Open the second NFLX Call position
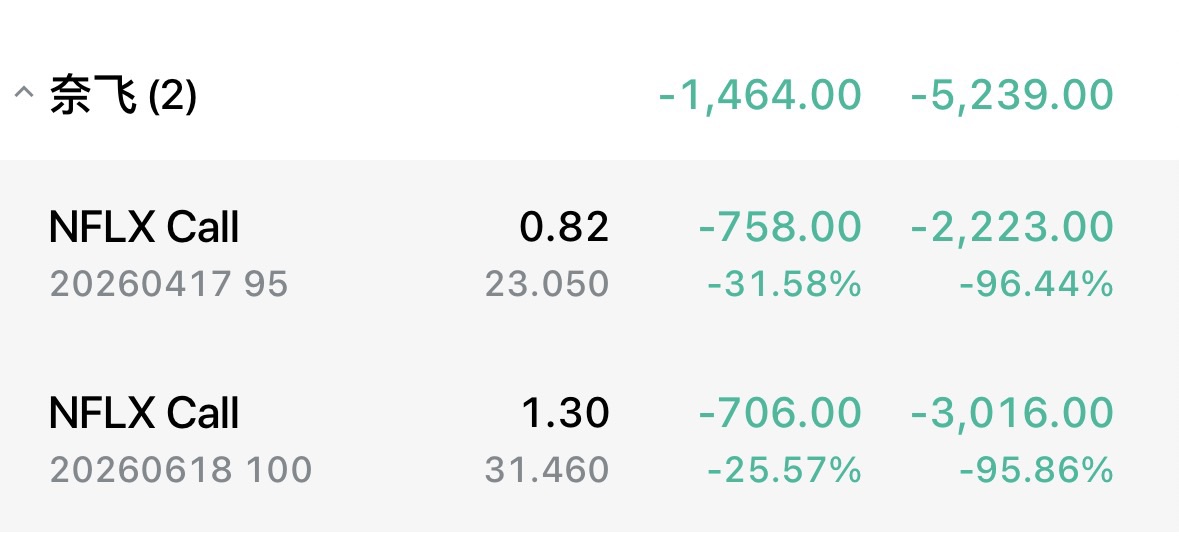The width and height of the screenshot is (1179, 538). pyautogui.click(x=144, y=412)
